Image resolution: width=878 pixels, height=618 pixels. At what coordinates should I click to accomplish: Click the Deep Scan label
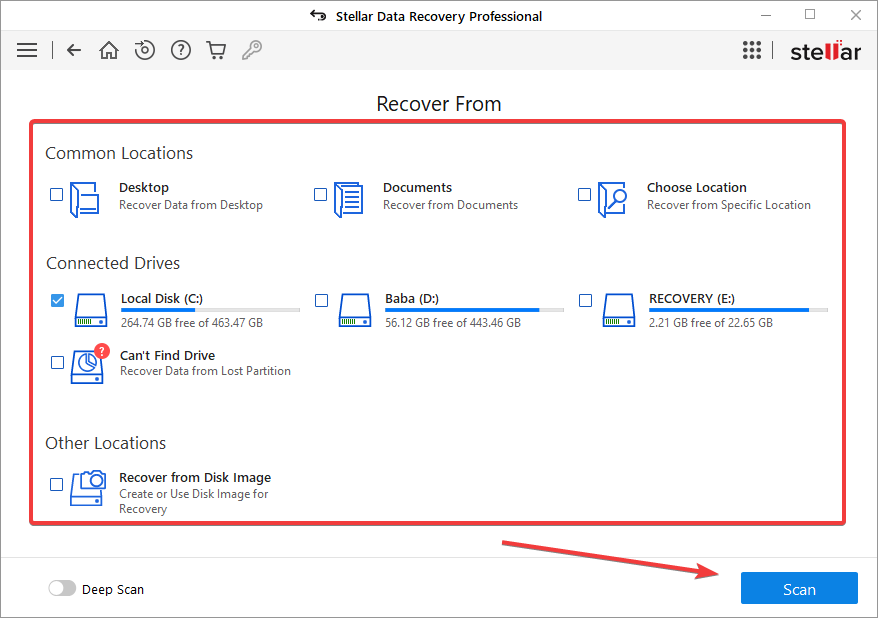coord(113,589)
